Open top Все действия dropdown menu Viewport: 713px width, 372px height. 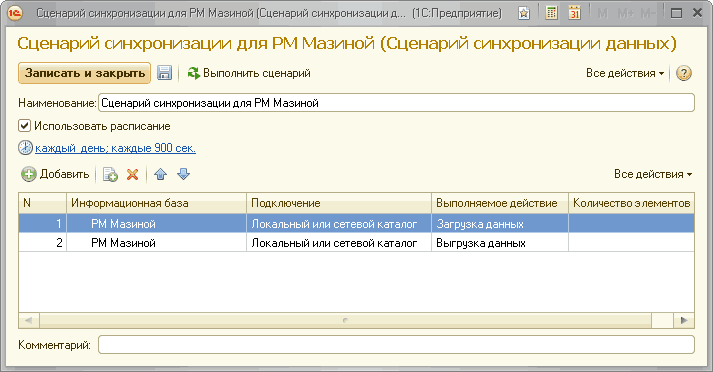(x=625, y=73)
